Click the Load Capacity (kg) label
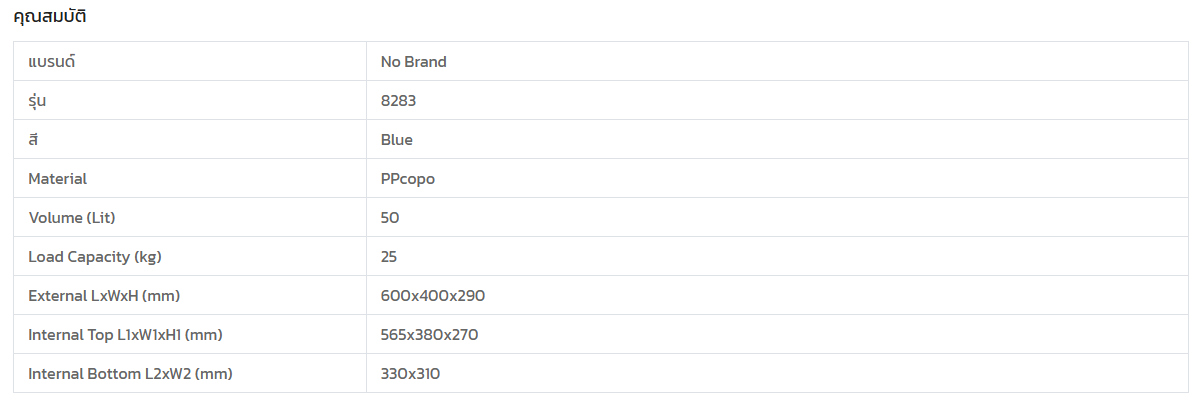1203x404 pixels. point(95,257)
